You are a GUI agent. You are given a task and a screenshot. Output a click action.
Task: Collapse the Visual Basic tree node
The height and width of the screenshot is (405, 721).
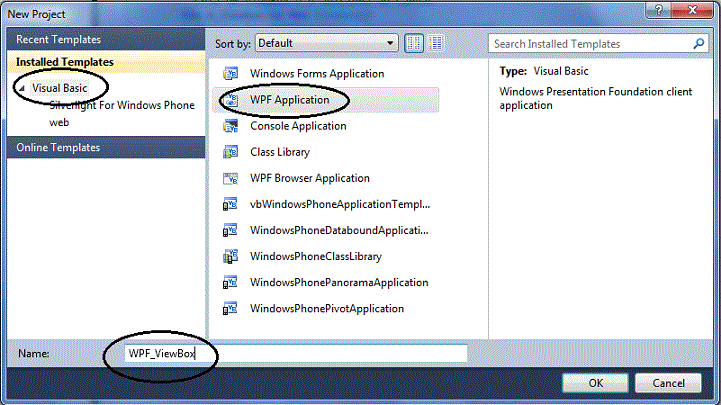click(x=22, y=88)
